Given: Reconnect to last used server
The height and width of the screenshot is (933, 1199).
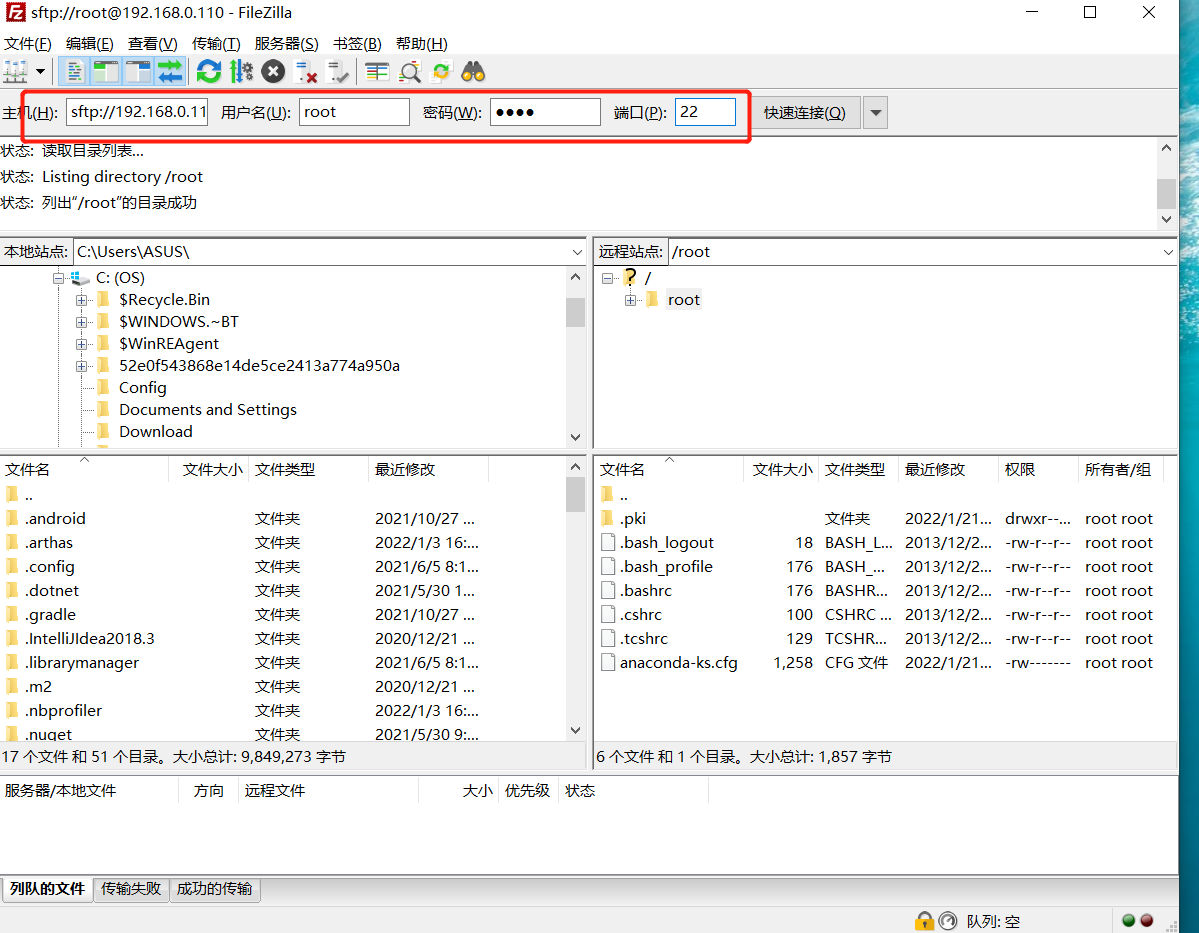Looking at the screenshot, I should [x=338, y=72].
